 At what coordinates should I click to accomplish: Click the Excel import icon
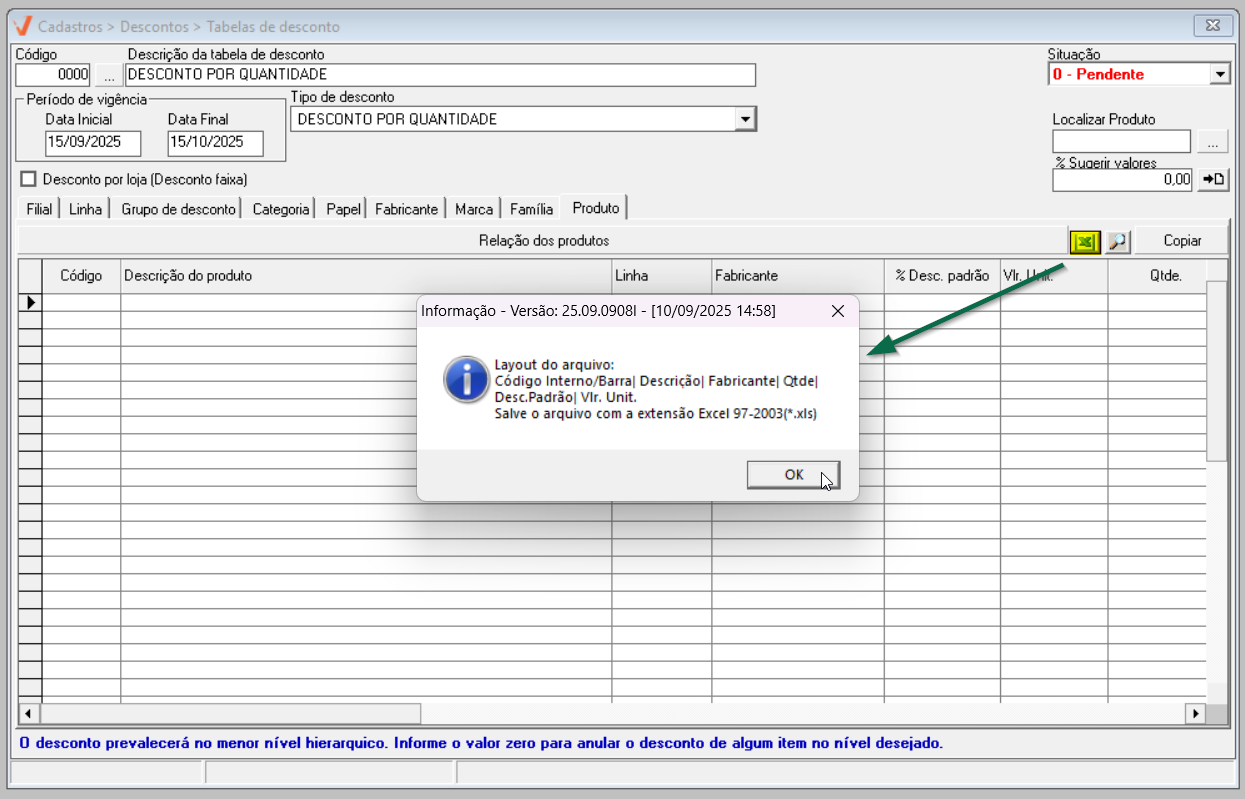pyautogui.click(x=1085, y=241)
